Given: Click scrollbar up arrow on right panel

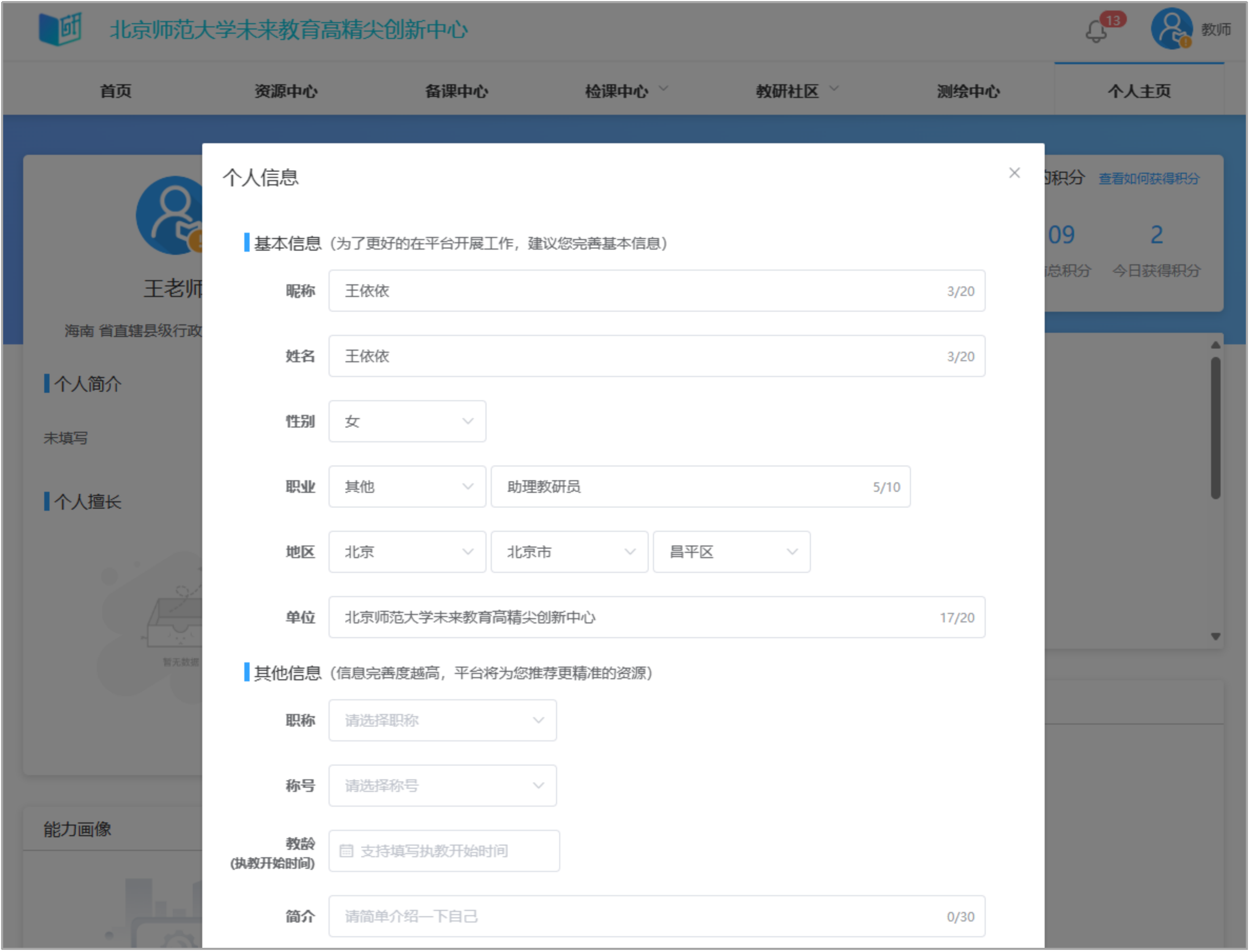Looking at the screenshot, I should point(1215,344).
